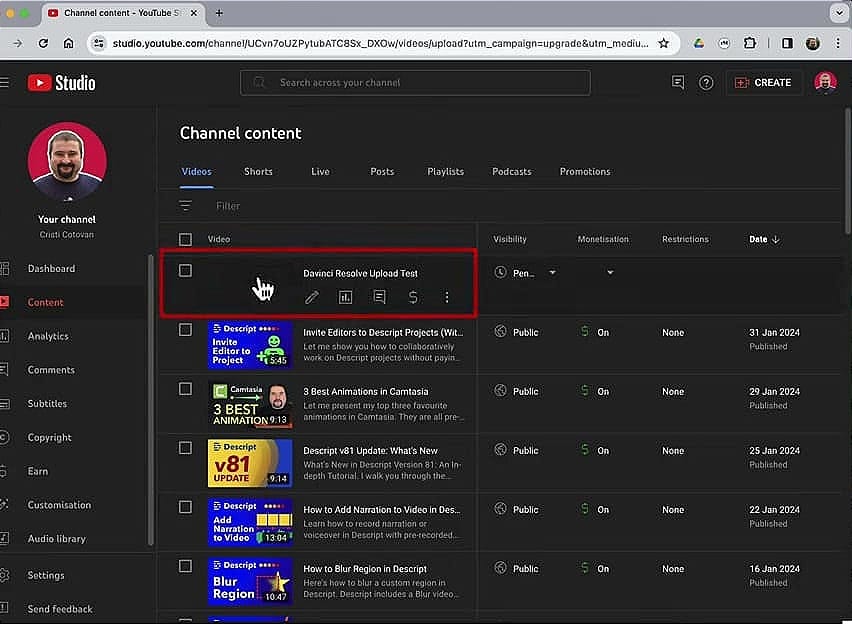This screenshot has height=624, width=852.
Task: Tick the checkbox for Descript v81 Update video
Action: pyautogui.click(x=185, y=448)
